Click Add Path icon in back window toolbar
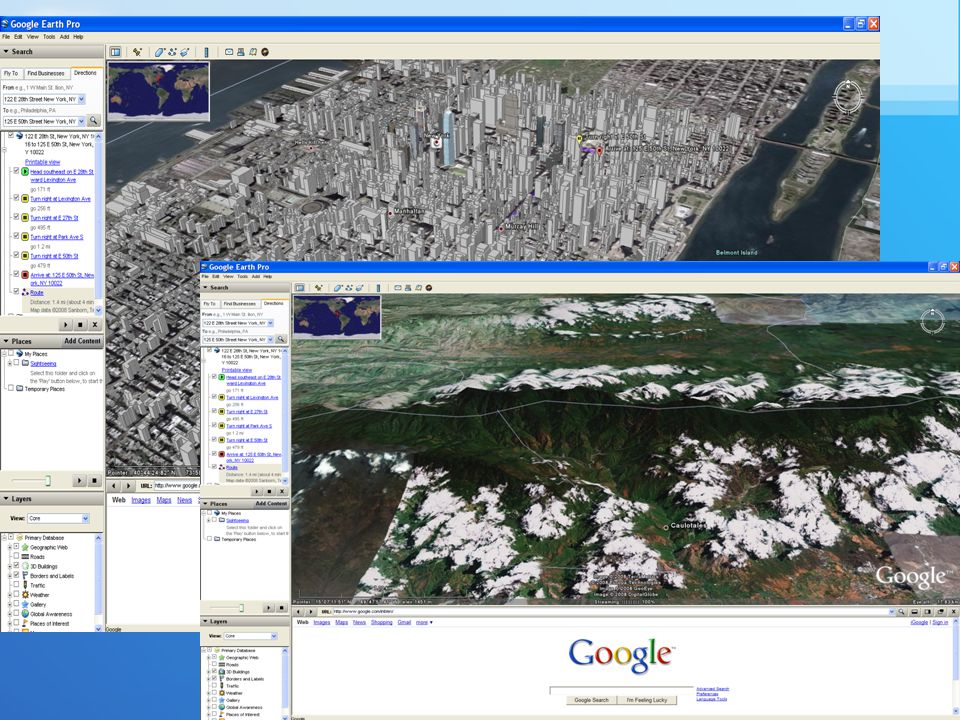The image size is (960, 720). coord(173,52)
